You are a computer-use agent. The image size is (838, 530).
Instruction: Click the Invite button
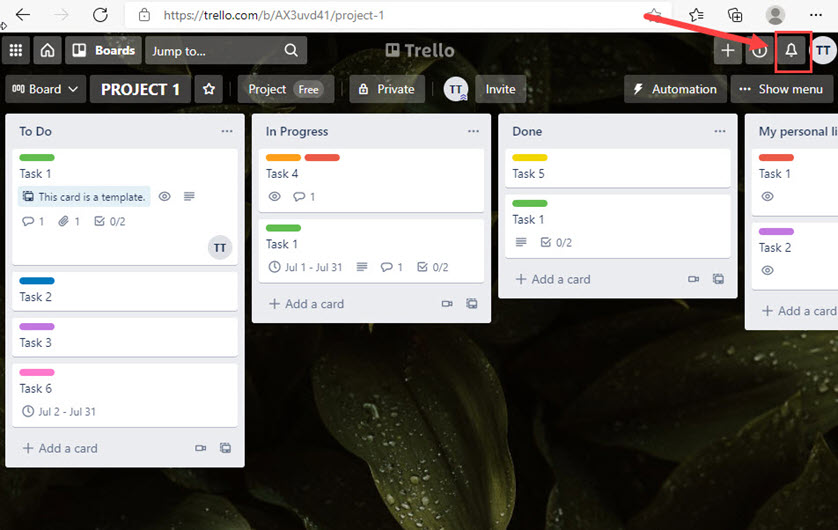point(500,89)
